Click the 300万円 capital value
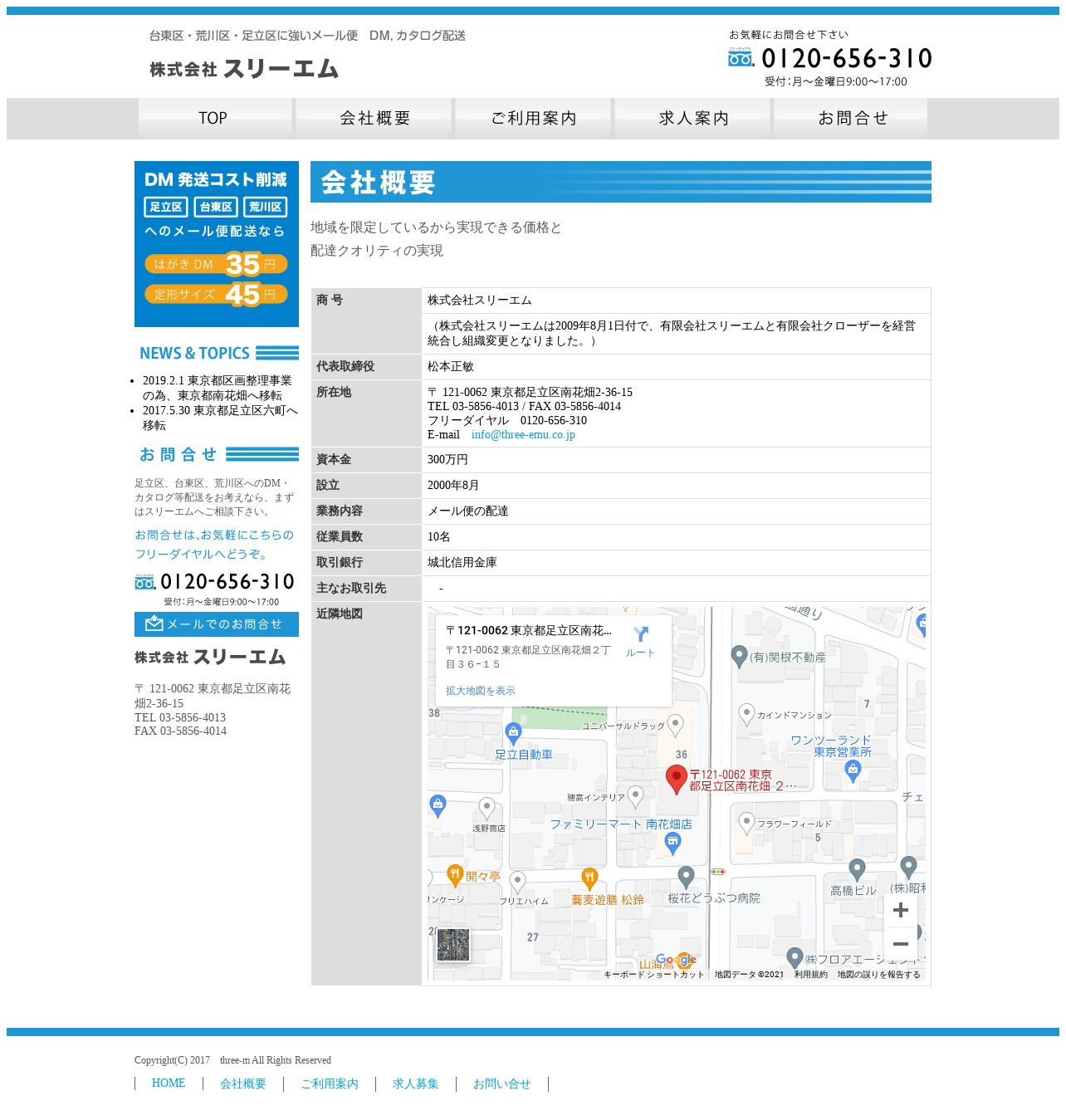The image size is (1066, 1120). point(447,460)
